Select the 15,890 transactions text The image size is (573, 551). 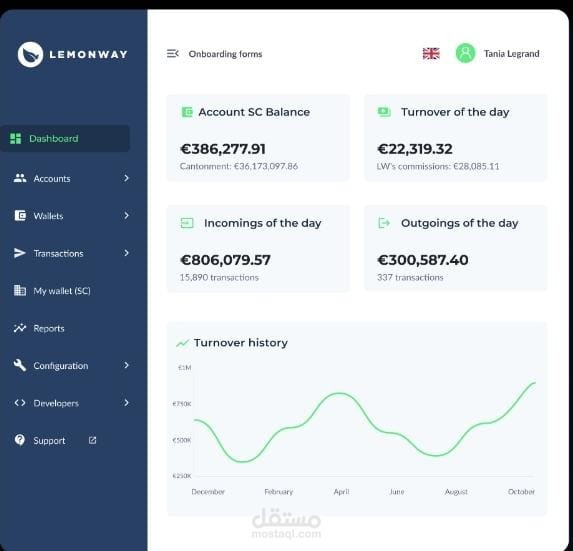click(x=219, y=277)
